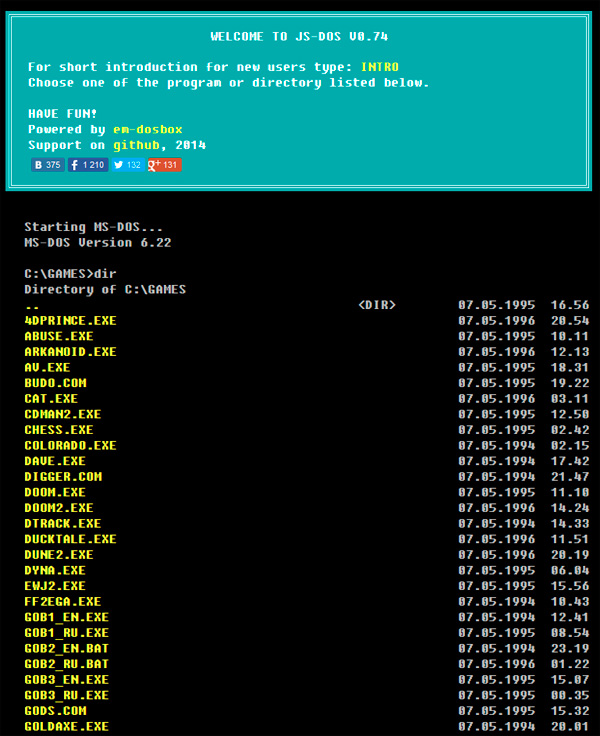Image resolution: width=600 pixels, height=736 pixels.
Task: Select DUNE2.EXE in the list
Action: tap(58, 555)
